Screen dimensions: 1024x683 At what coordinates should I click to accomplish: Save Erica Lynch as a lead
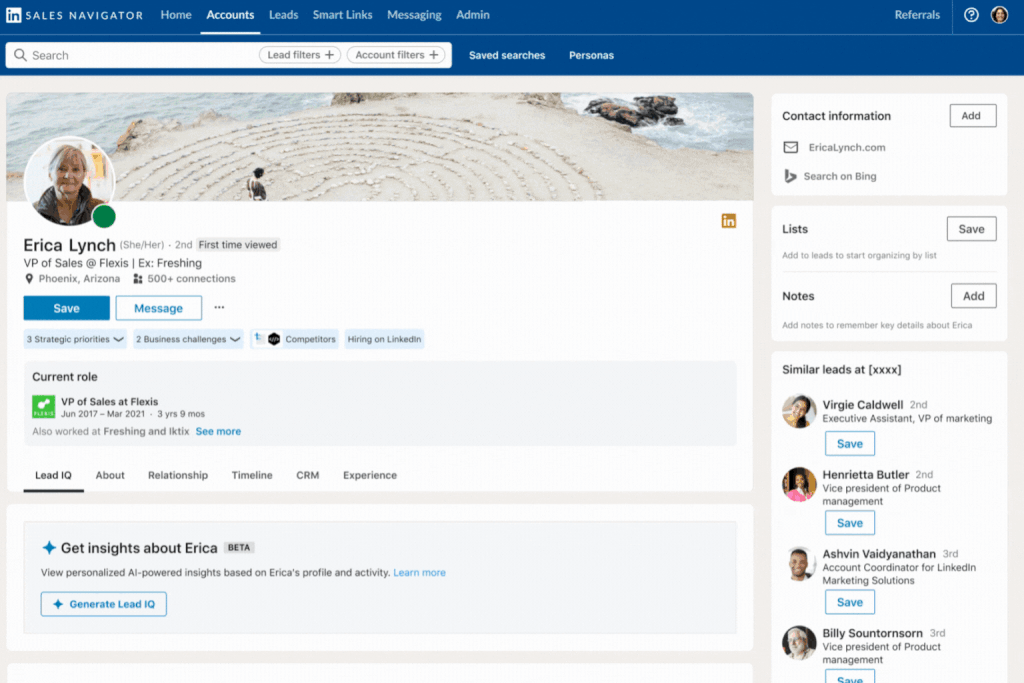[67, 308]
